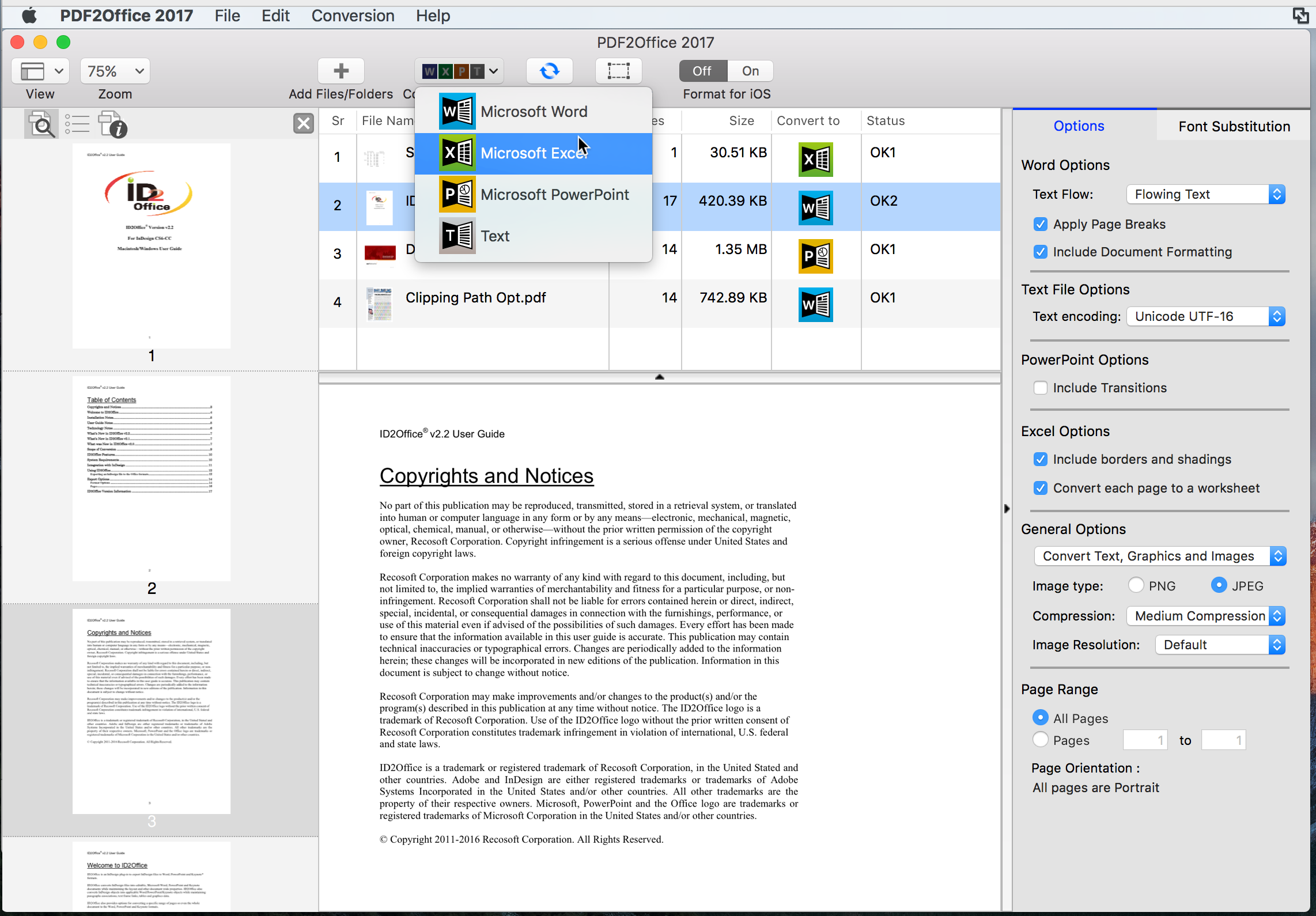Open the Convert Text, Graphics and Images dropdown
The width and height of the screenshot is (1316, 916).
[x=1160, y=556]
